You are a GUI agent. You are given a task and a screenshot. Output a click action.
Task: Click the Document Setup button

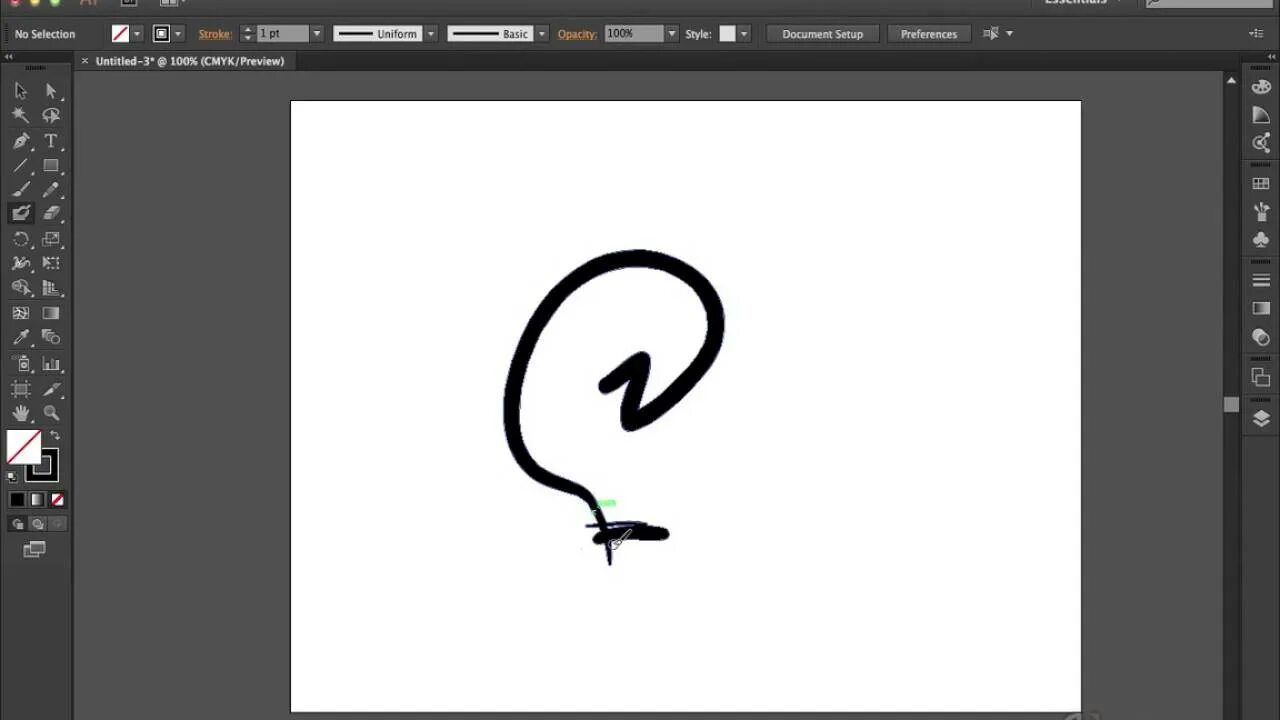pyautogui.click(x=822, y=33)
